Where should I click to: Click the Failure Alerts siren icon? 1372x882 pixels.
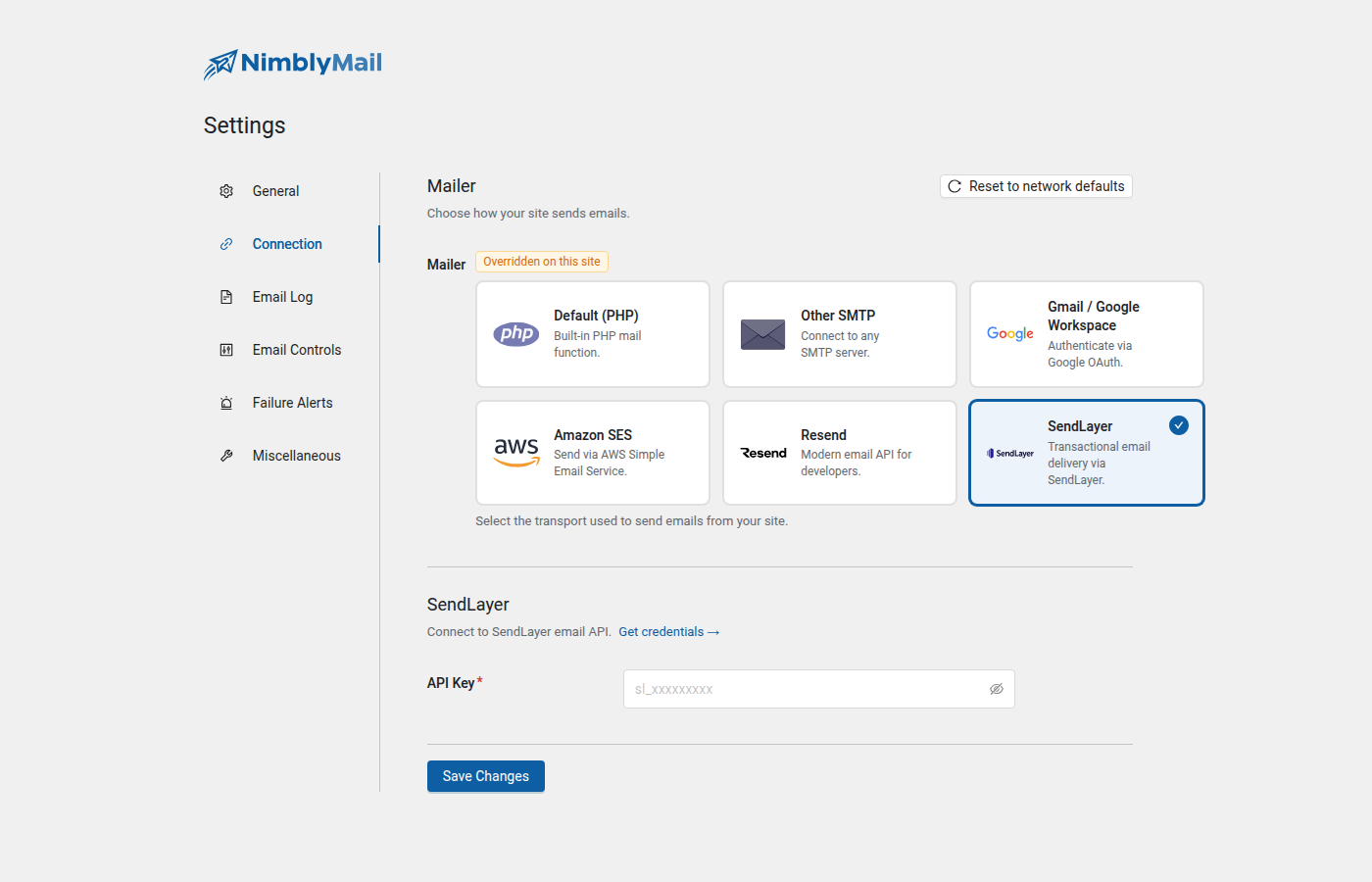coord(226,403)
